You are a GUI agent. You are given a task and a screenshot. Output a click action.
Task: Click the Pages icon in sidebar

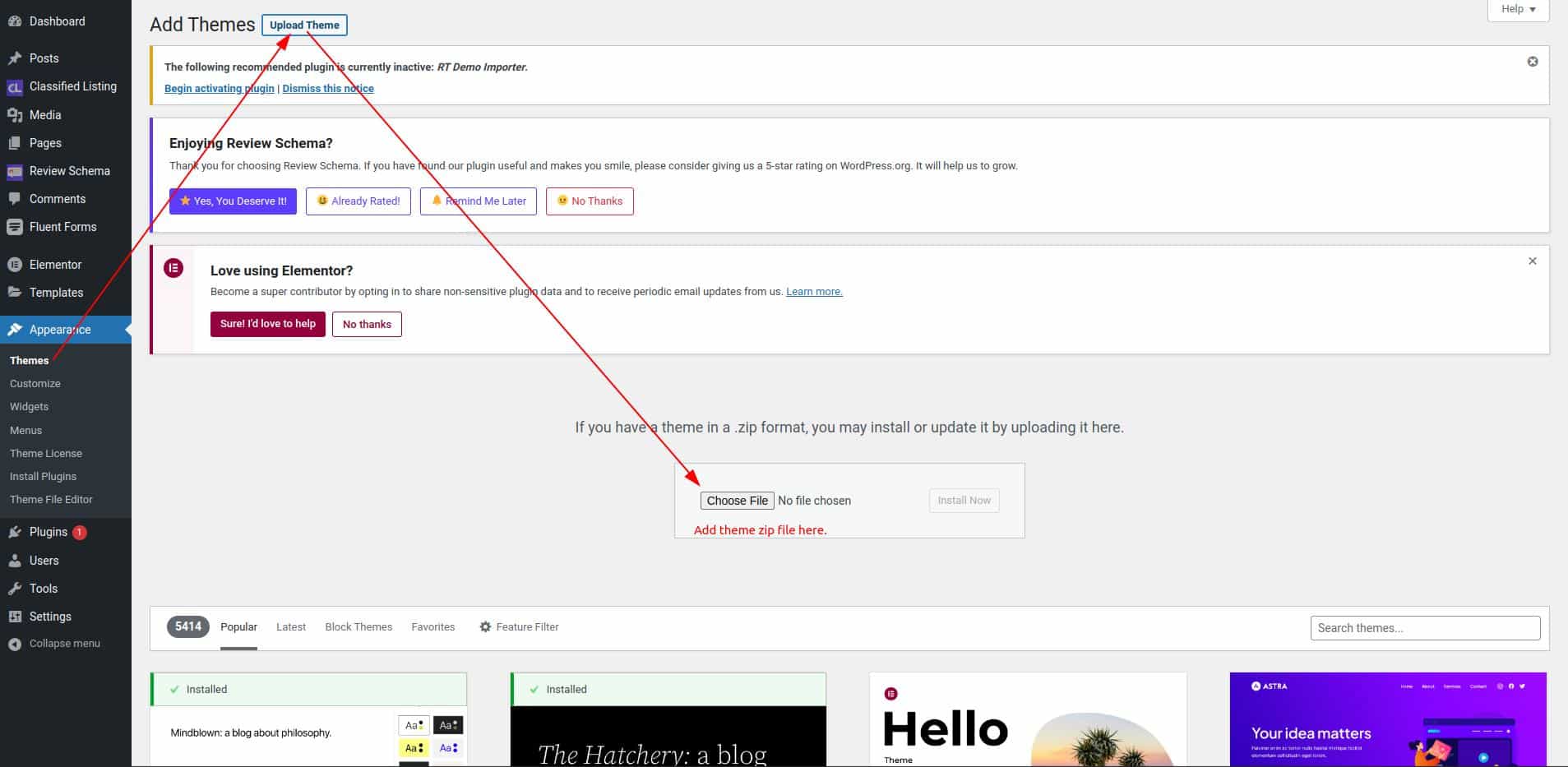(14, 143)
